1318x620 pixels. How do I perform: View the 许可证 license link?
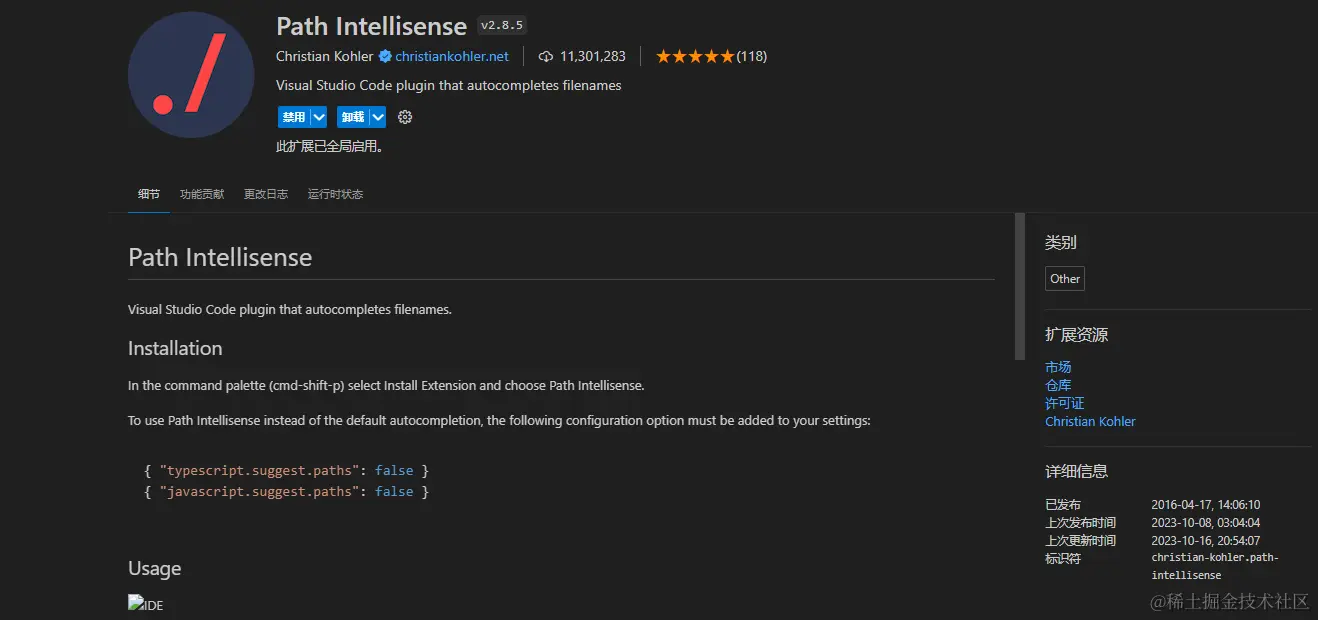click(1064, 402)
